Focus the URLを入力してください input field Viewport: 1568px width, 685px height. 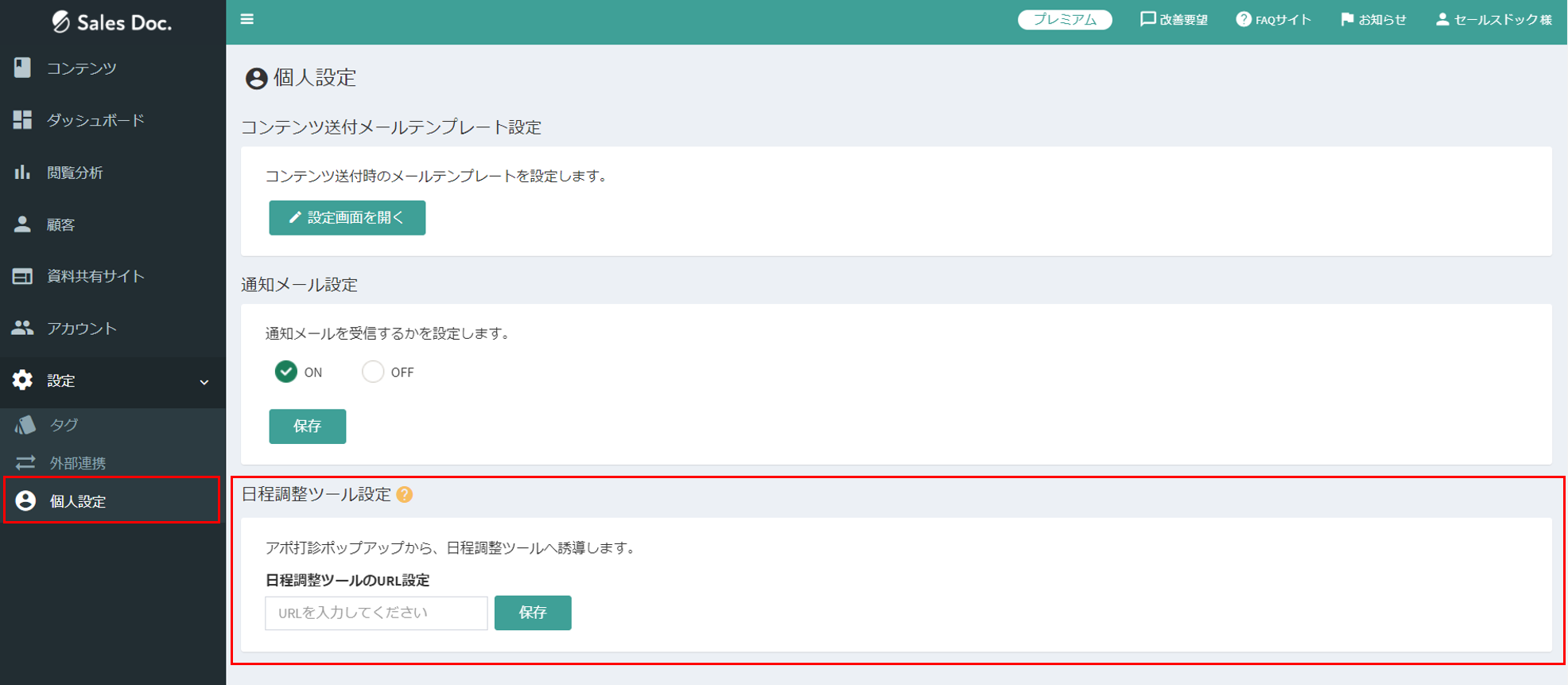(376, 613)
